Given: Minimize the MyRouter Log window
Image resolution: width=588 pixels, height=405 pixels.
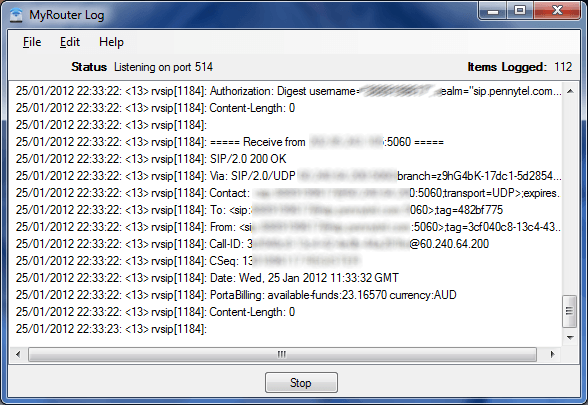Looking at the screenshot, I should tap(493, 10).
